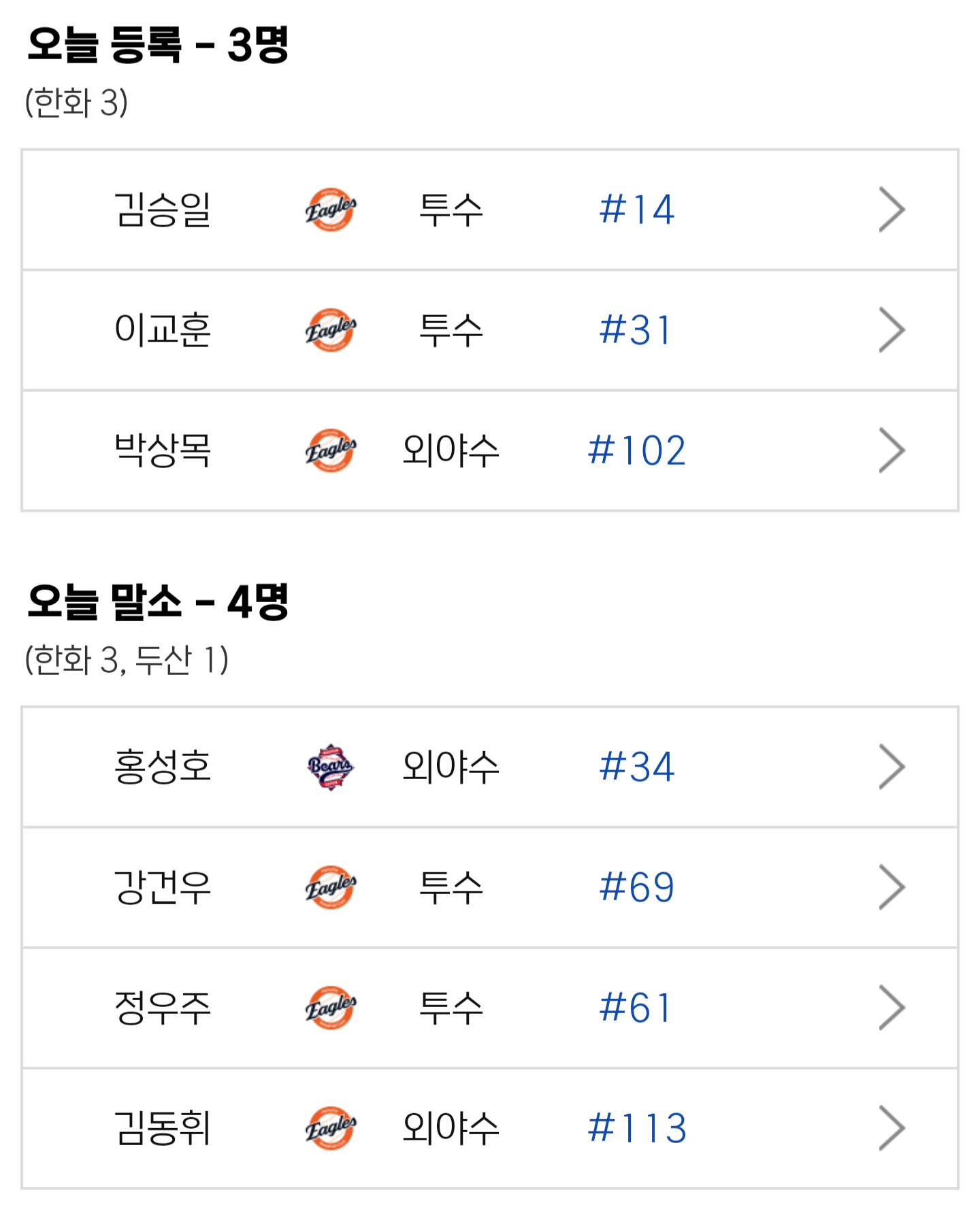Click the Eagles logo beside 정우주

pos(331,1008)
